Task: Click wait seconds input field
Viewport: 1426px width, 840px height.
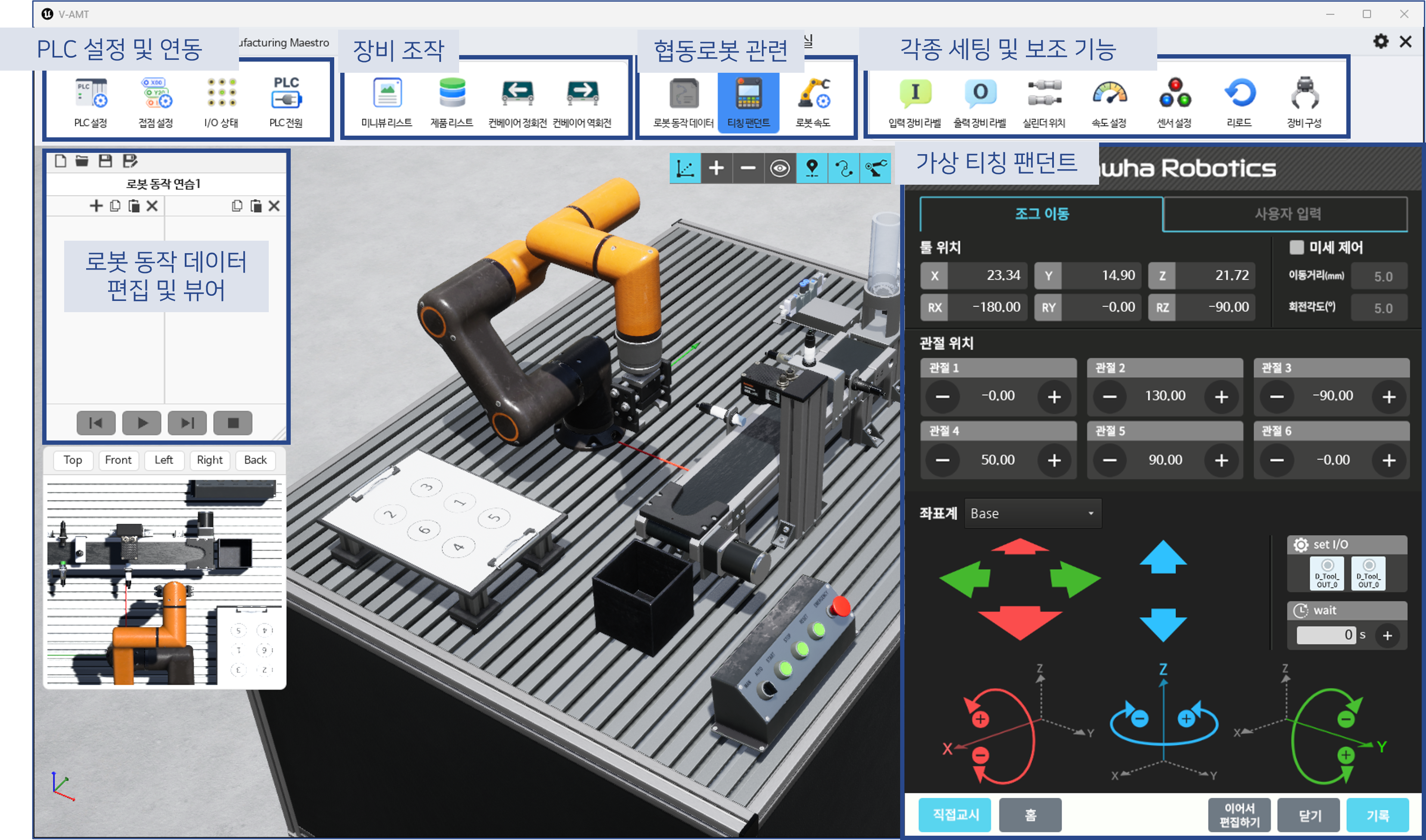Action: point(1326,635)
